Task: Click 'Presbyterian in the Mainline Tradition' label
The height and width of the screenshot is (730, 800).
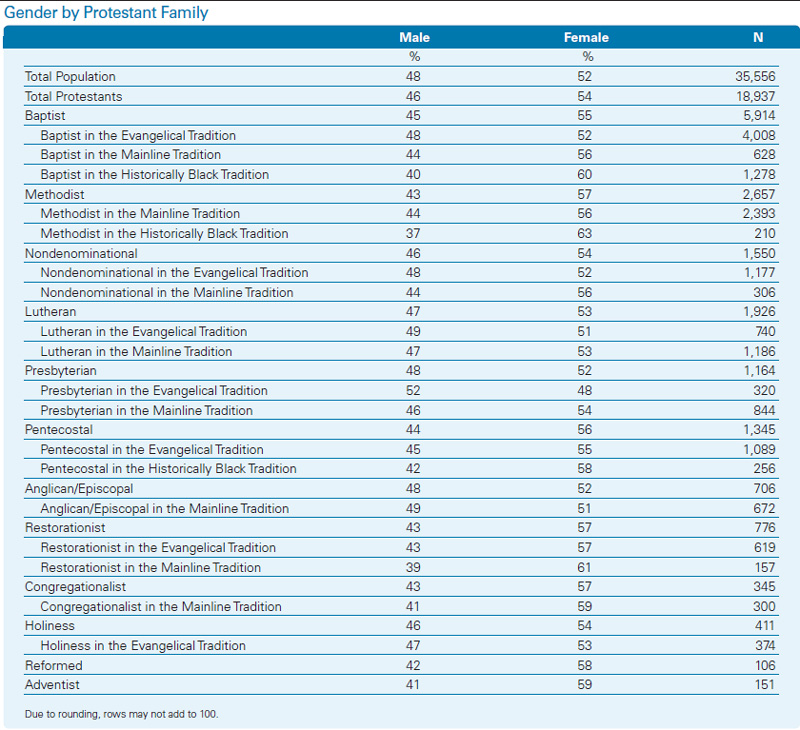Action: pyautogui.click(x=146, y=411)
